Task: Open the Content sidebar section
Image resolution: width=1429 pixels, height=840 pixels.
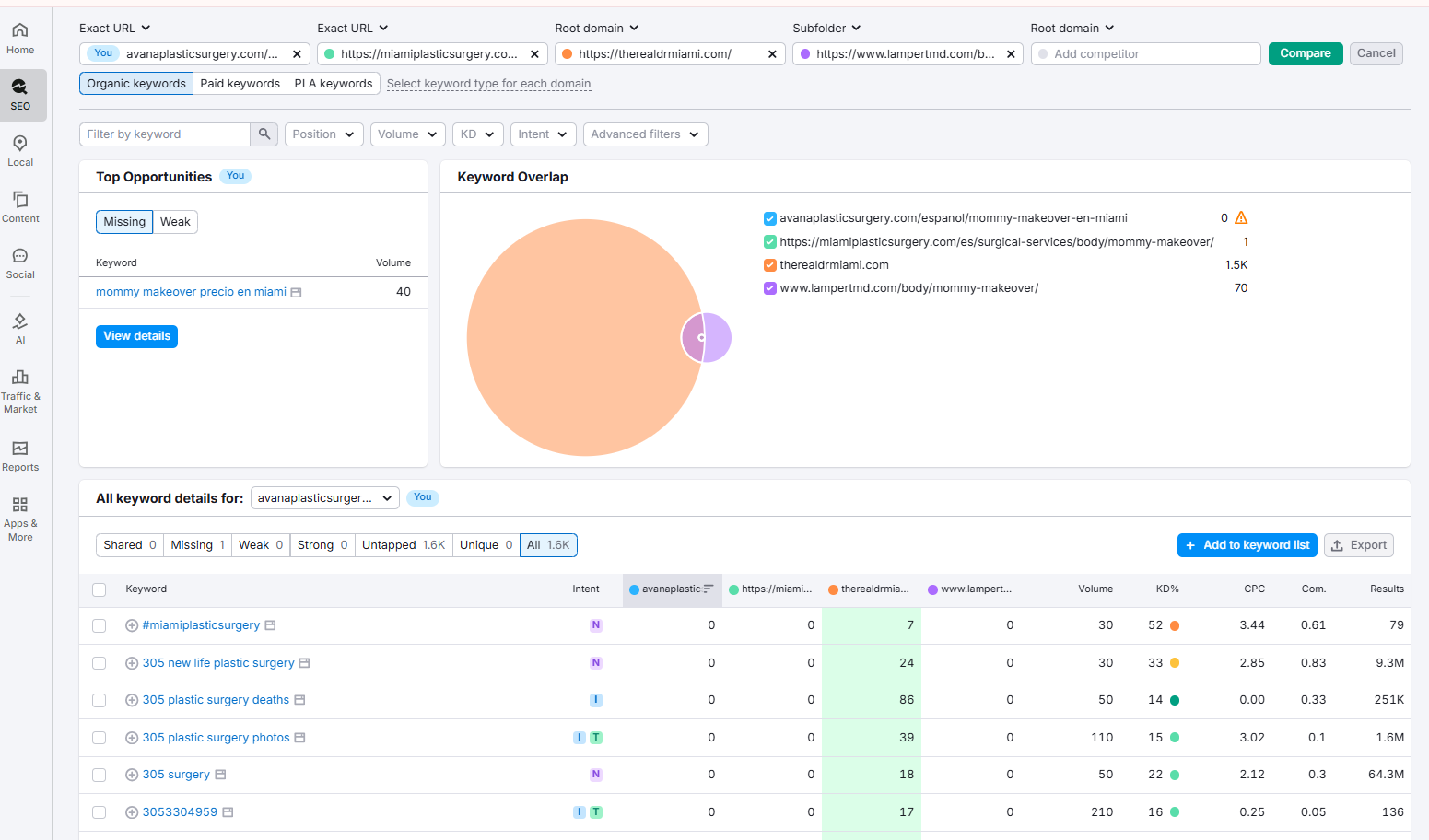Action: coord(20,207)
